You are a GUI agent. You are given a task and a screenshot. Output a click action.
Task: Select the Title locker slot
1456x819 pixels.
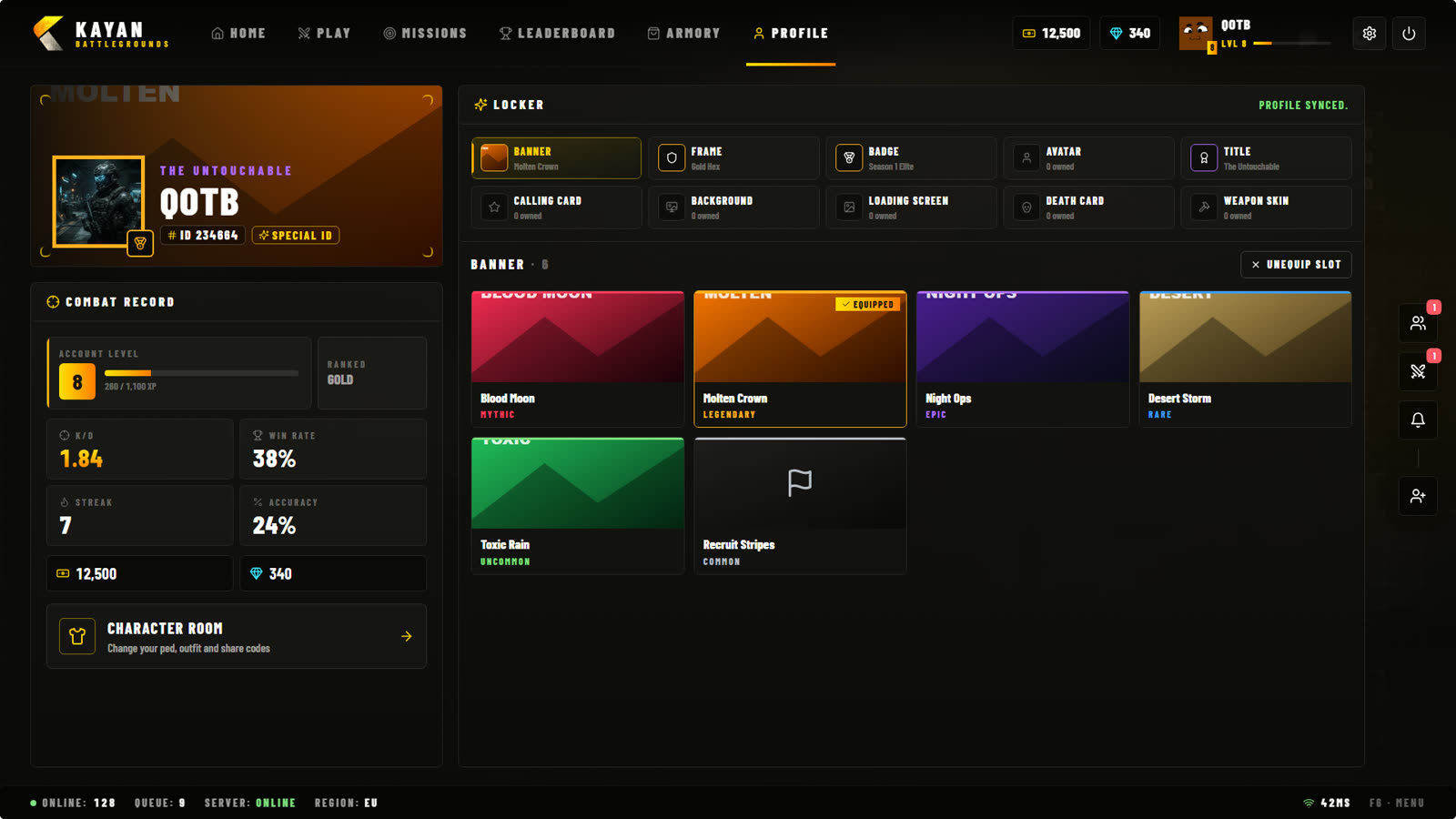tap(1266, 158)
